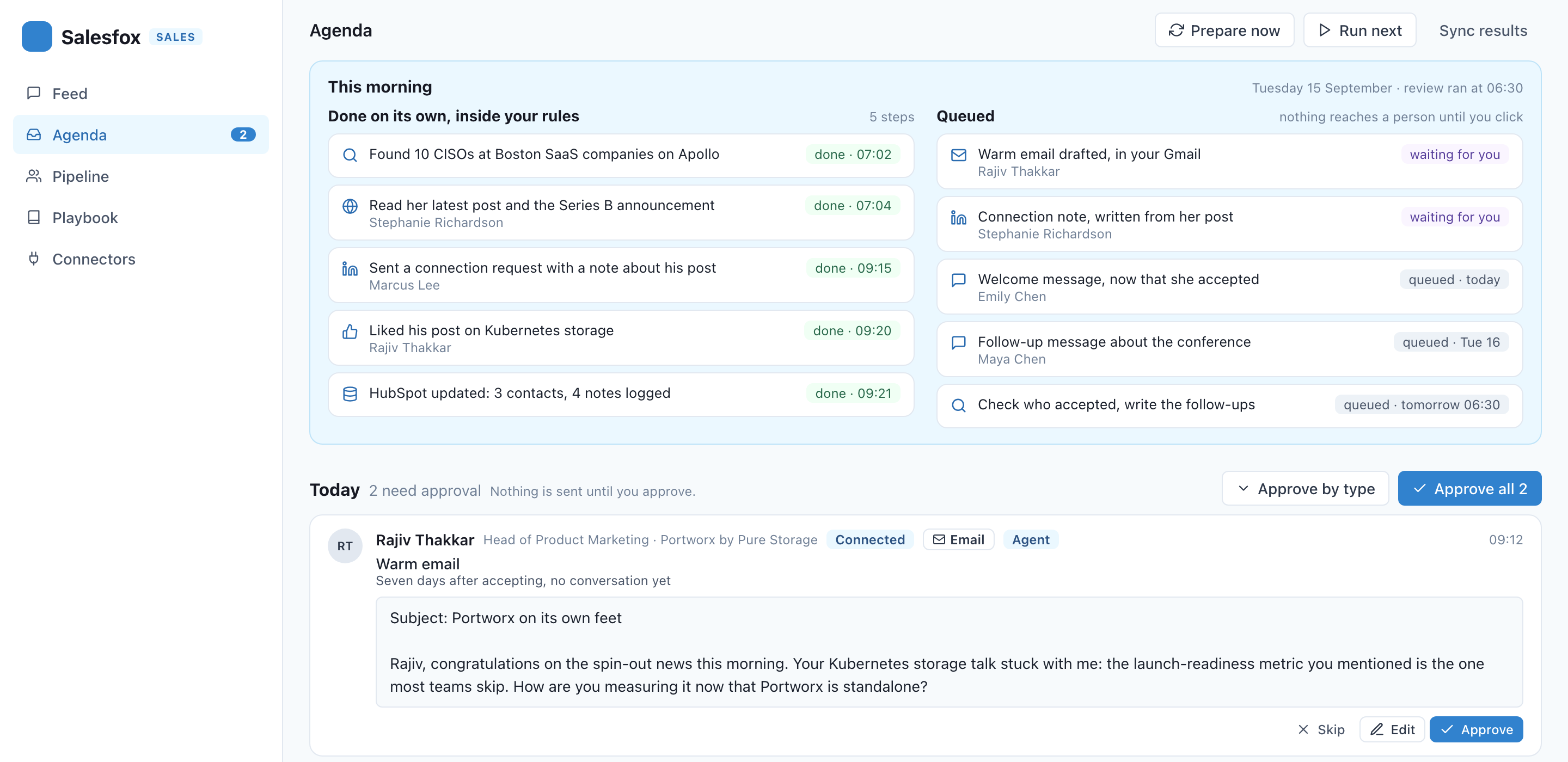
Task: Click chat icon on Welcome message row
Action: click(959, 280)
